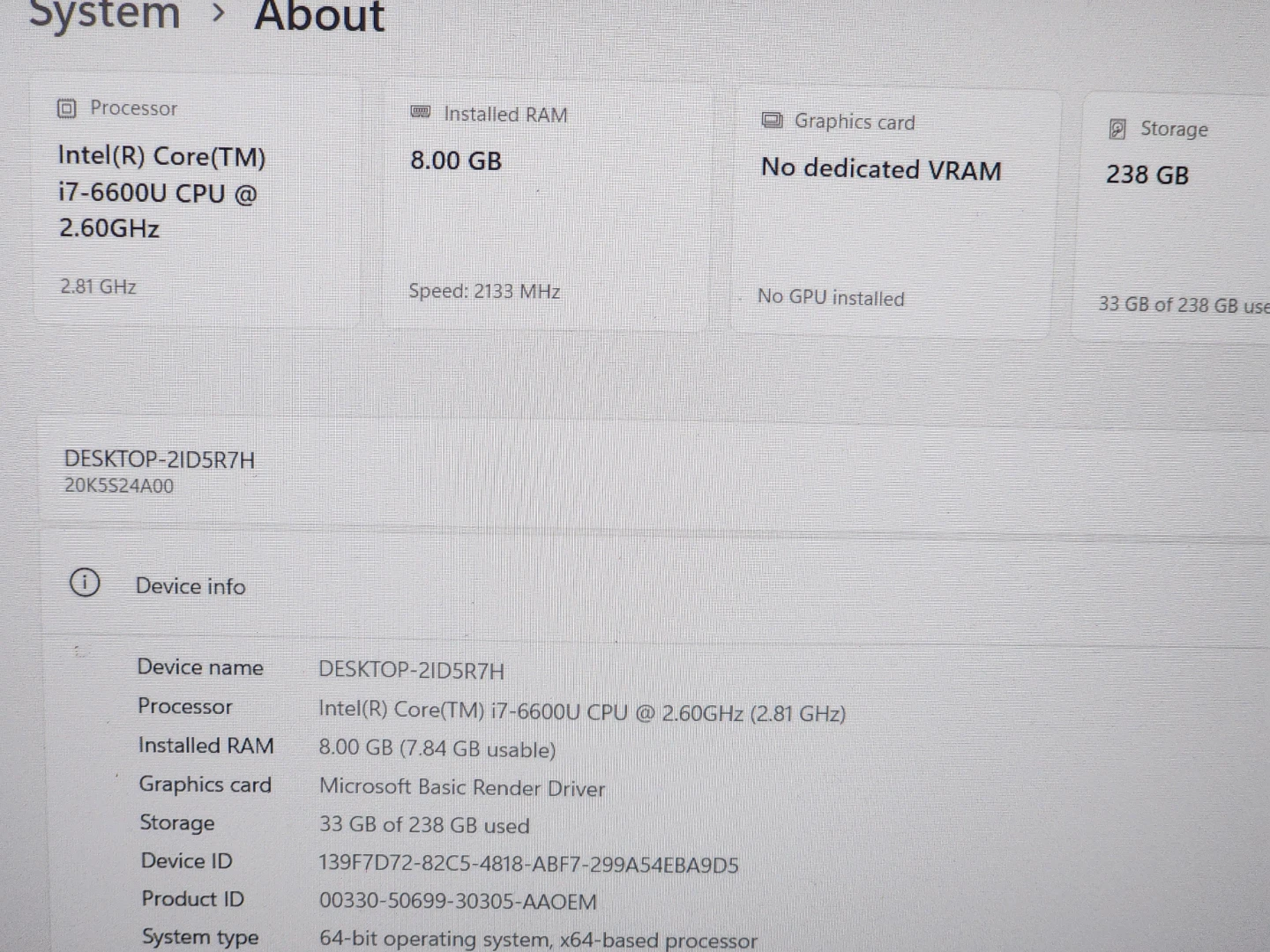Click the Graphics card monitor icon

point(773,120)
